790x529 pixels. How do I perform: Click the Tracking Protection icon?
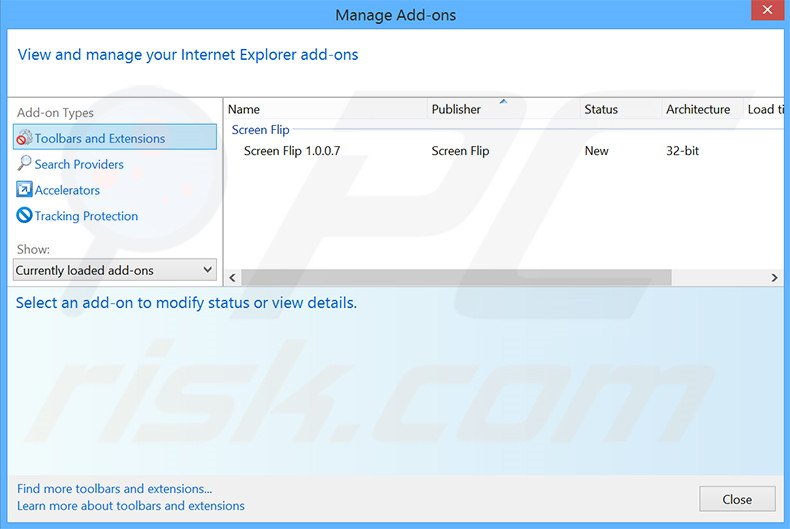pos(24,216)
